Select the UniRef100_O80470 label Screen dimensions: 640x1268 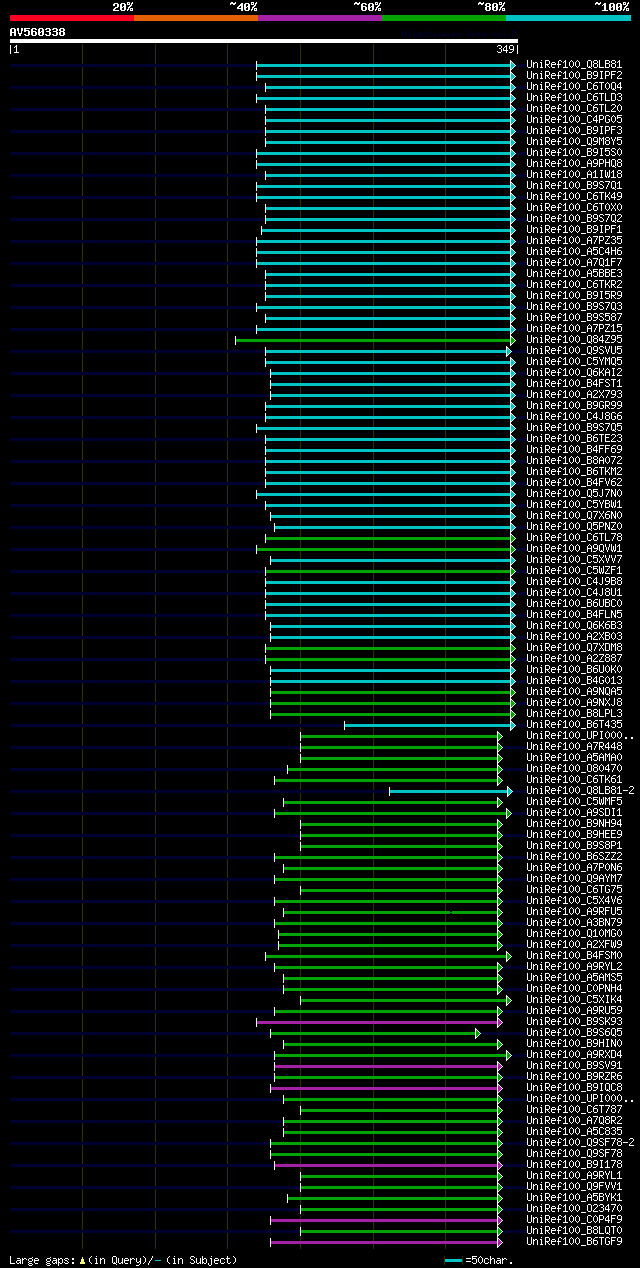(574, 769)
